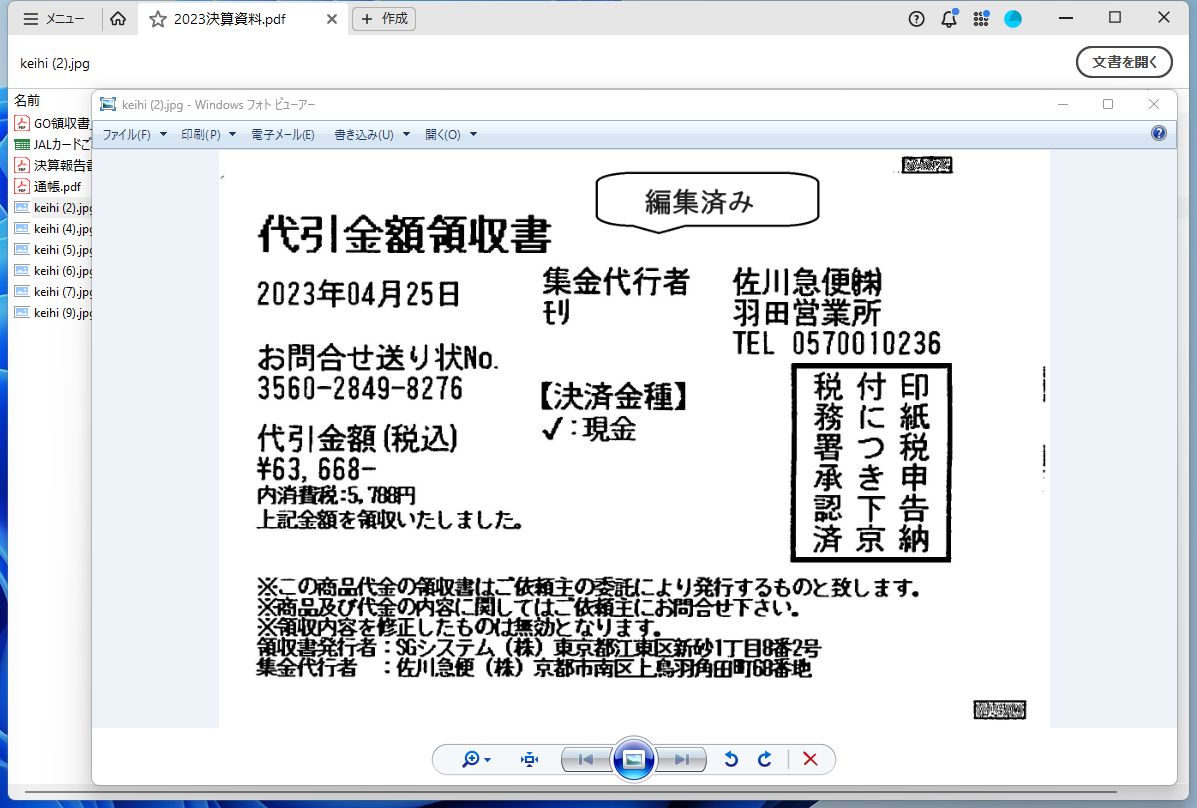Click the fit-to-window icon in Photo Viewer
This screenshot has height=808, width=1197.
[x=528, y=759]
